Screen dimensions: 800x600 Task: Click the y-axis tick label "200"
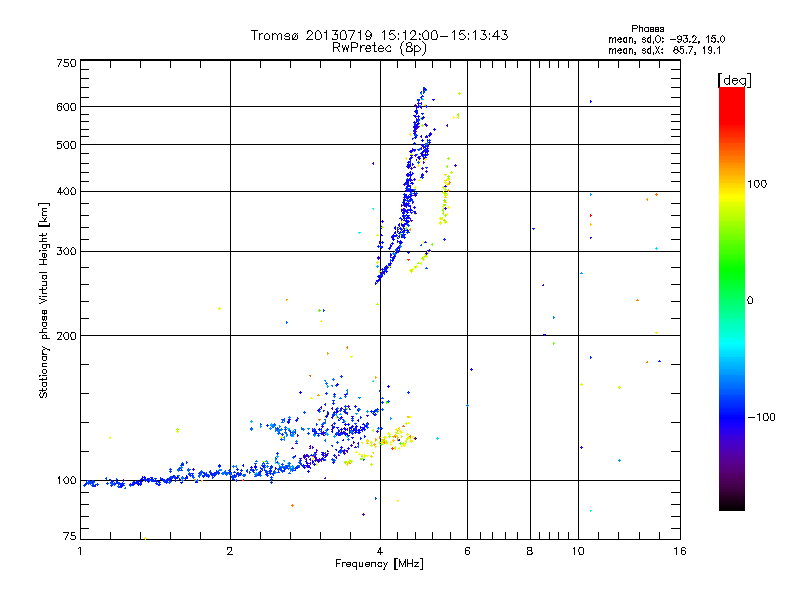click(67, 336)
